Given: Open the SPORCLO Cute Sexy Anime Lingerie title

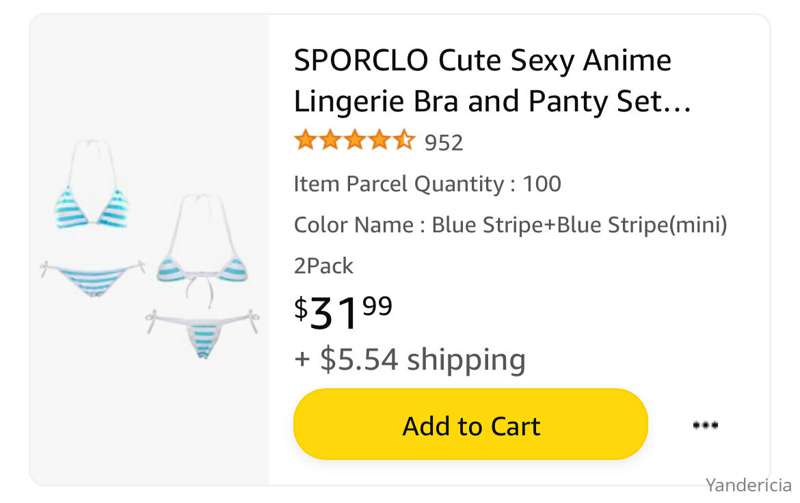Looking at the screenshot, I should tap(492, 81).
